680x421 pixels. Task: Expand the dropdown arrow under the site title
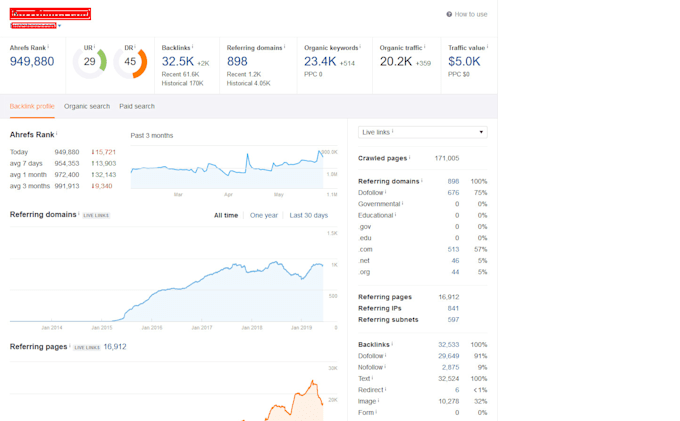(59, 26)
